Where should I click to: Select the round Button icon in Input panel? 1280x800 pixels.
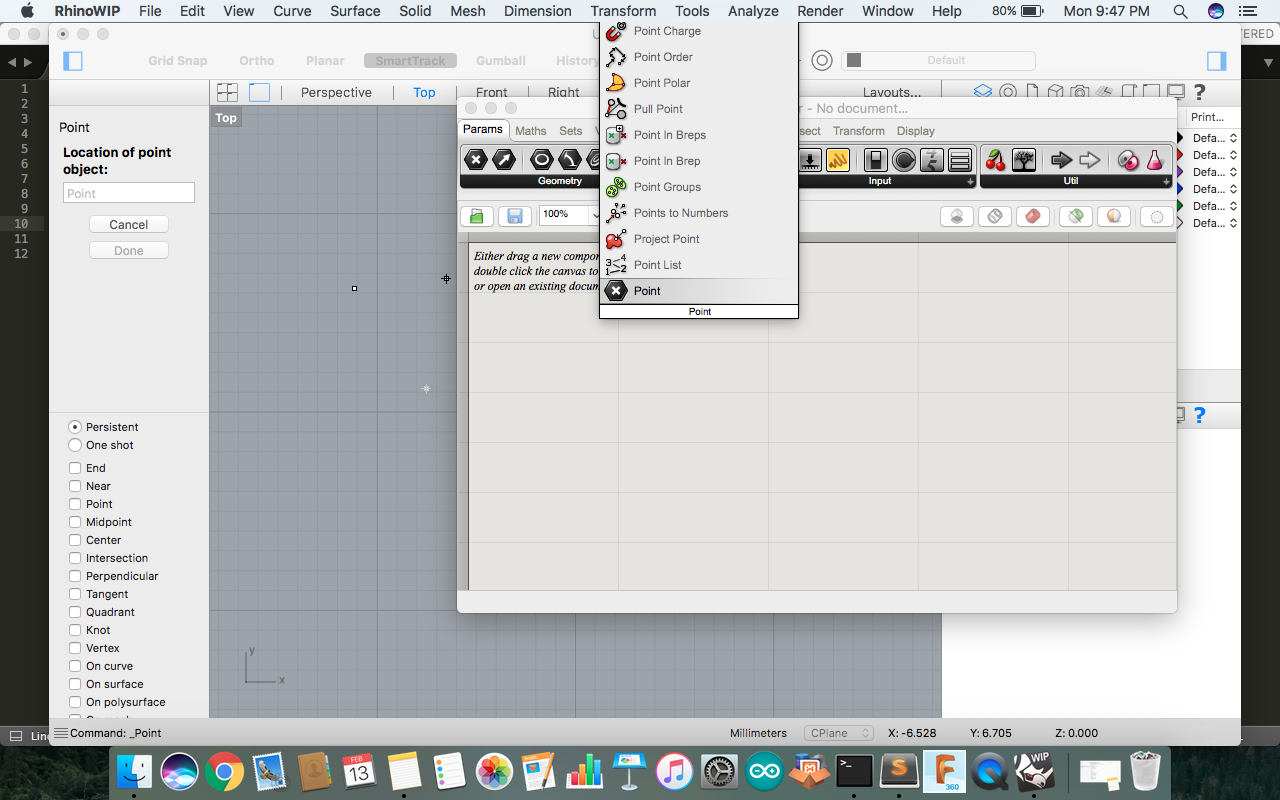coord(904,160)
